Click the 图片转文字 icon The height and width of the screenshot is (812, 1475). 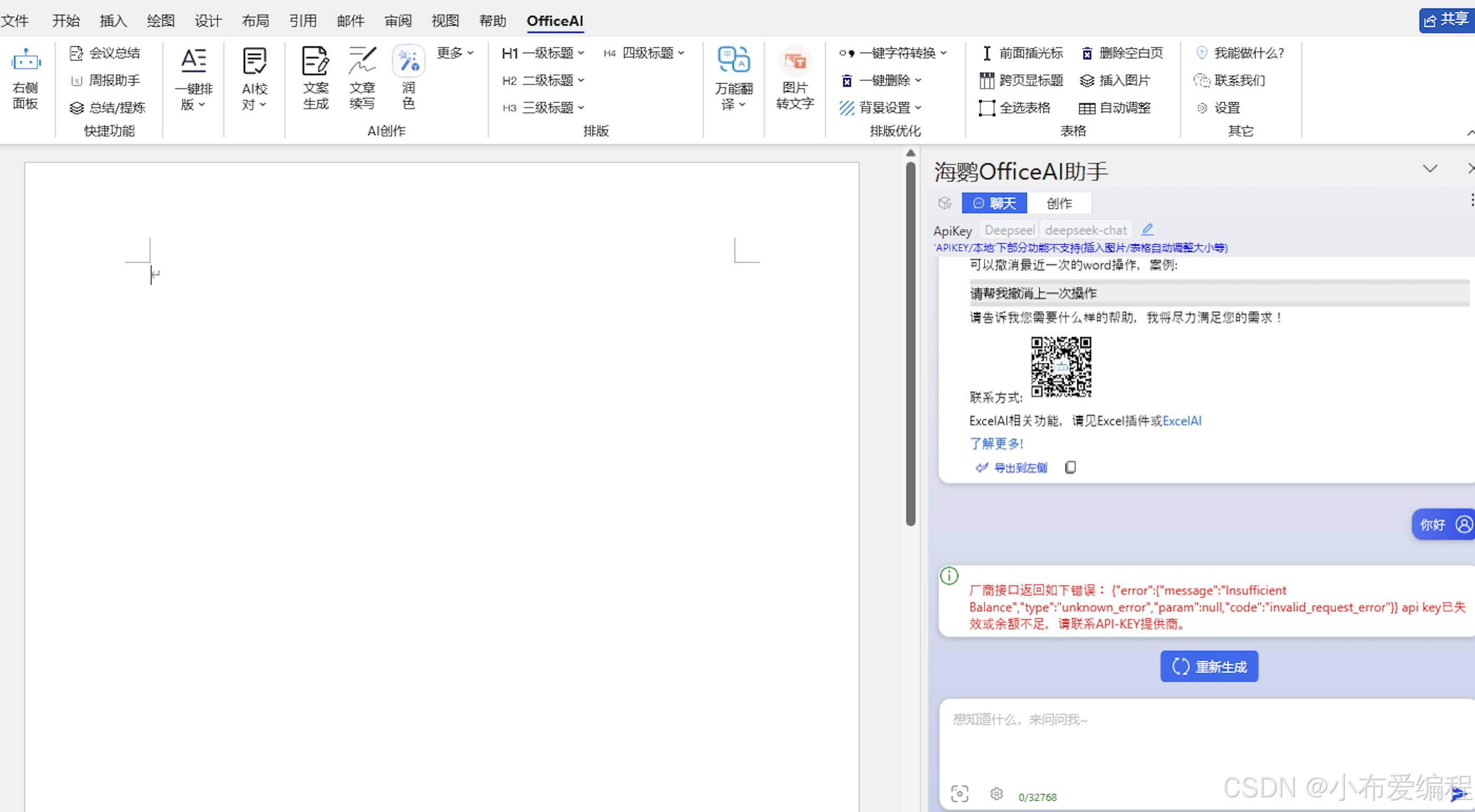pyautogui.click(x=795, y=62)
